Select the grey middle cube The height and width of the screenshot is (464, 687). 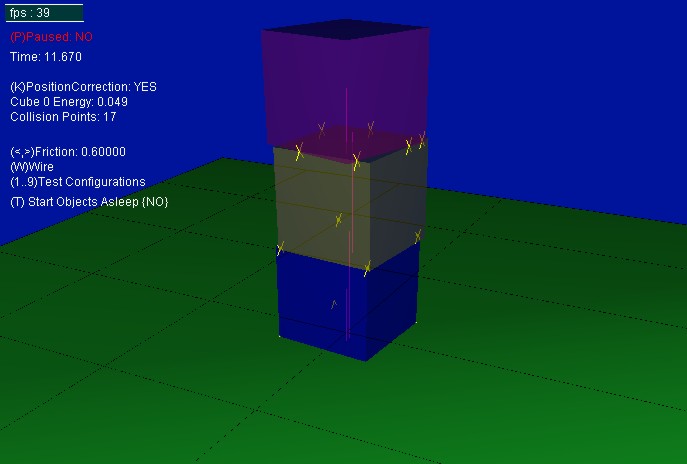click(x=351, y=206)
